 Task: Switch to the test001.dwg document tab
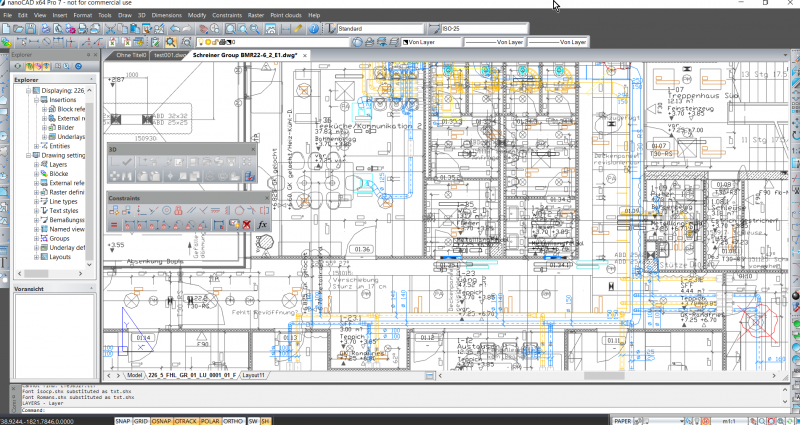point(163,55)
